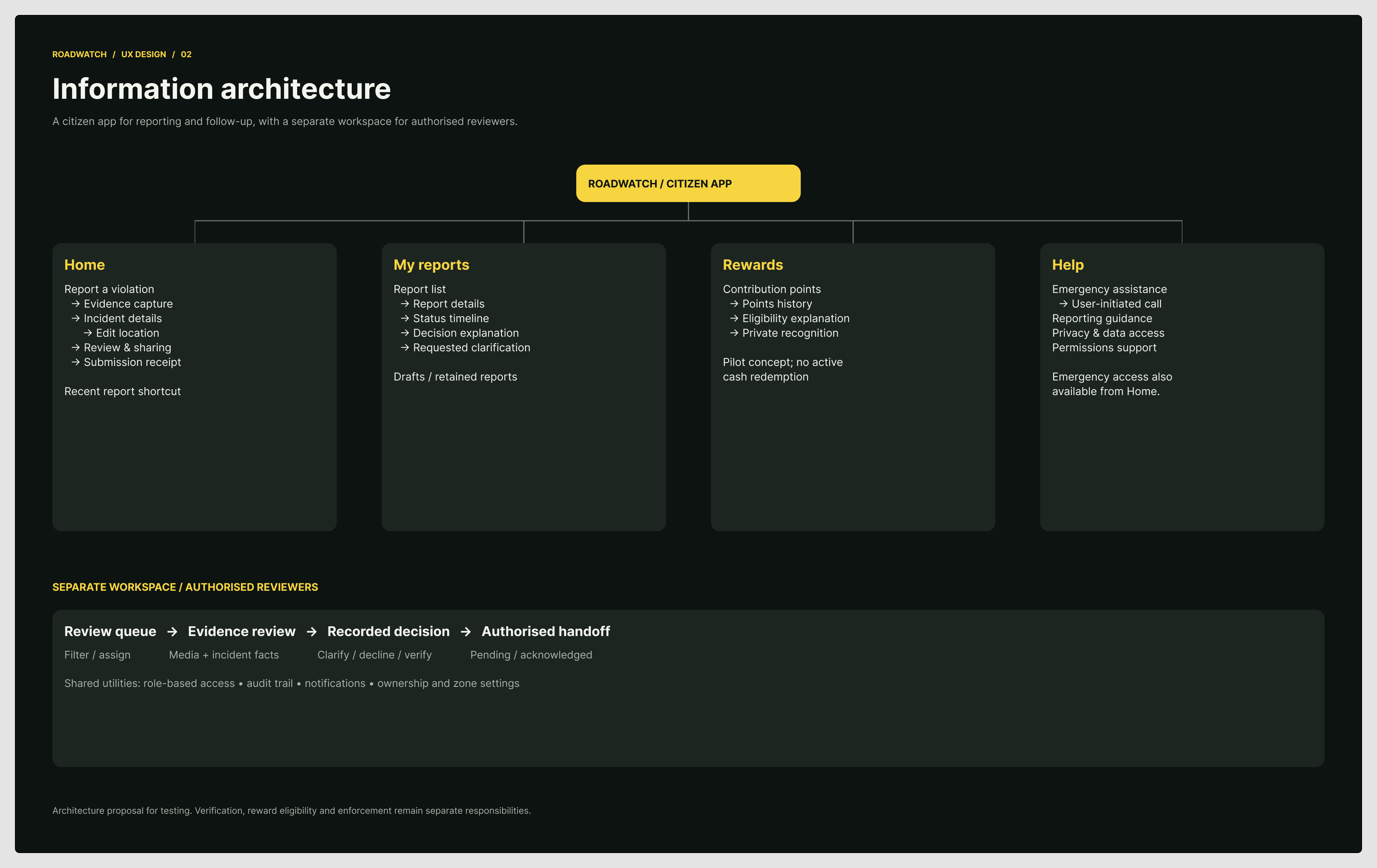This screenshot has width=1377, height=868.
Task: Click the 'Authorised handoff' step
Action: tap(546, 631)
